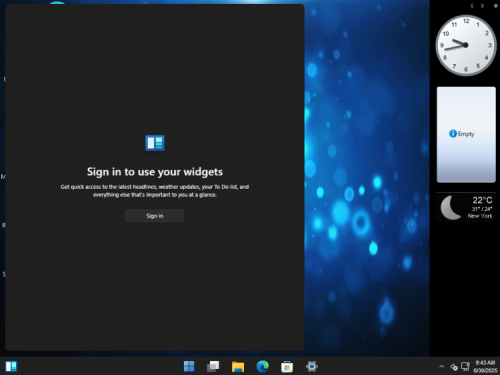Image resolution: width=500 pixels, height=375 pixels.
Task: Open Microsoft Store from the taskbar
Action: click(287, 366)
